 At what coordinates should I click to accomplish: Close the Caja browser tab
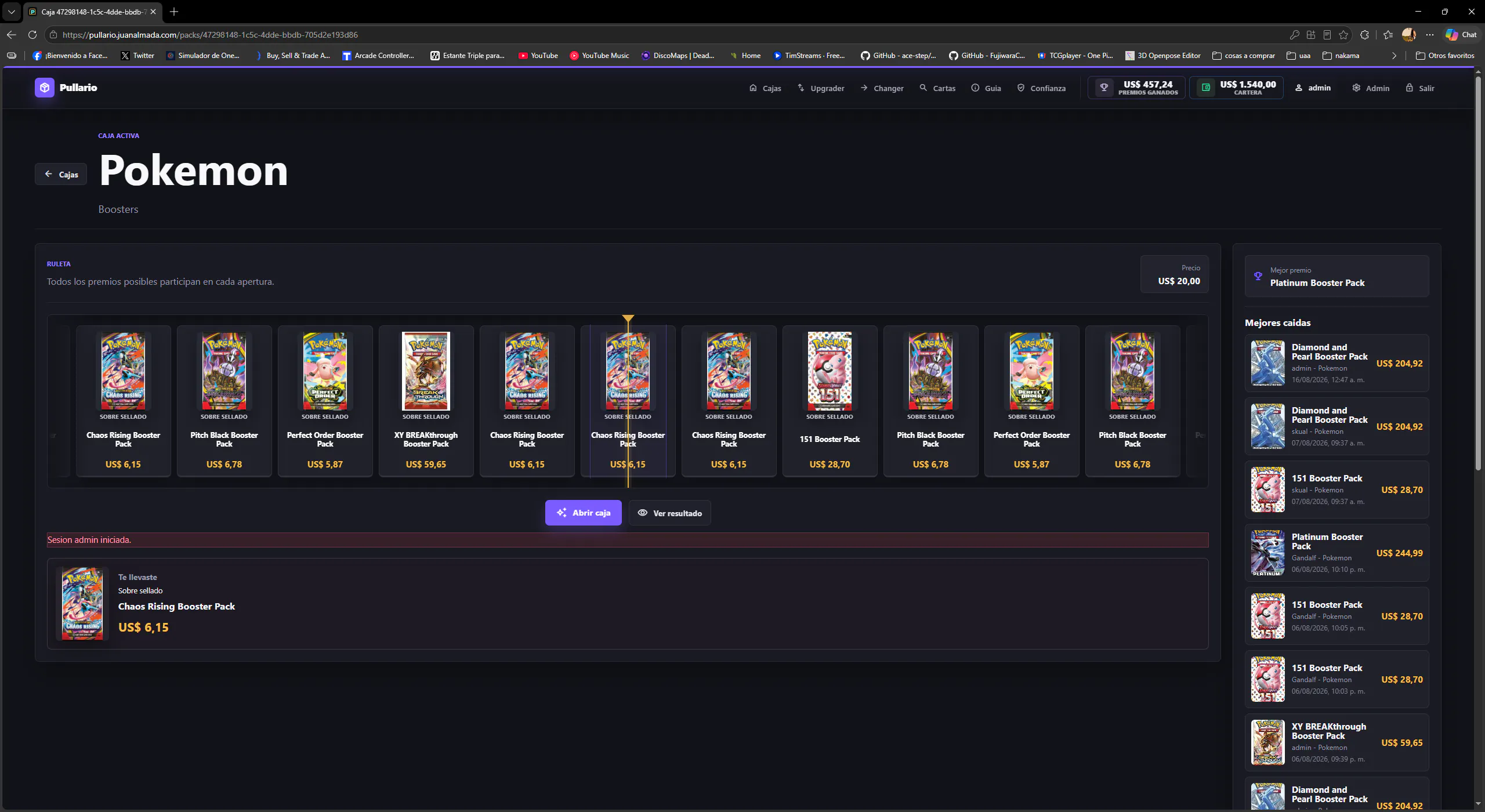pos(153,12)
